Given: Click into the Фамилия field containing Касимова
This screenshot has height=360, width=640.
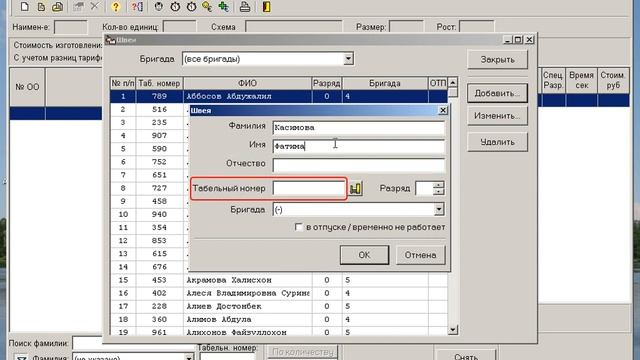Looking at the screenshot, I should (x=358, y=128).
